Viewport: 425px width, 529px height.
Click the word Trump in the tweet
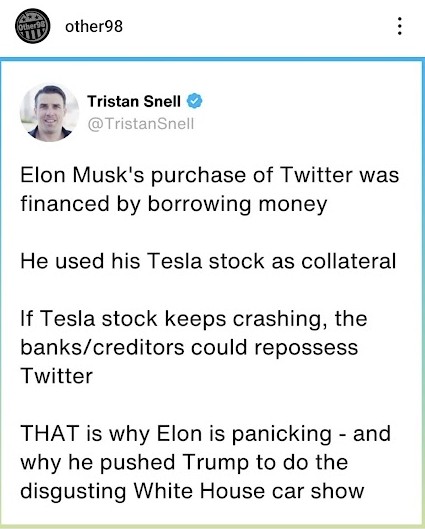click(216, 463)
